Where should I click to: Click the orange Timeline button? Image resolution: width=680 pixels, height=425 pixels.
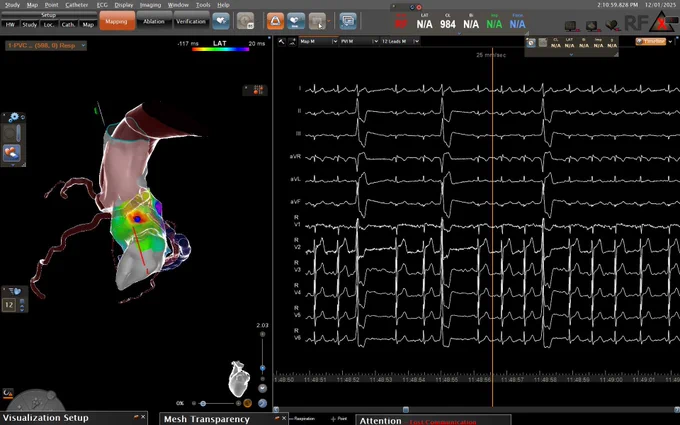[651, 42]
